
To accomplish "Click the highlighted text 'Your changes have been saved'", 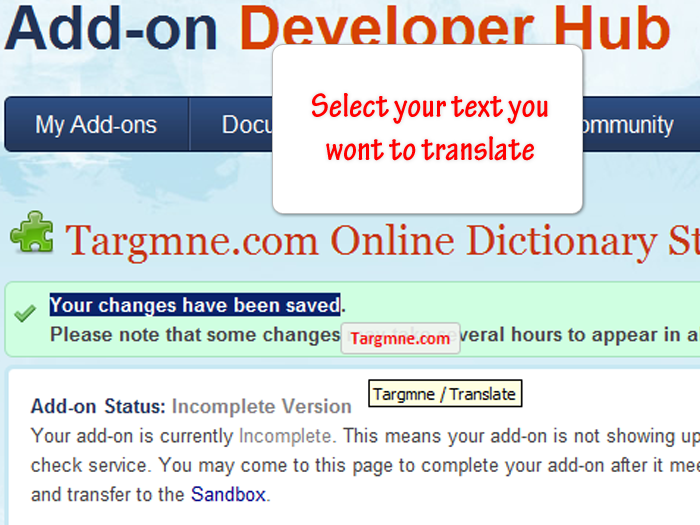I will [195, 305].
